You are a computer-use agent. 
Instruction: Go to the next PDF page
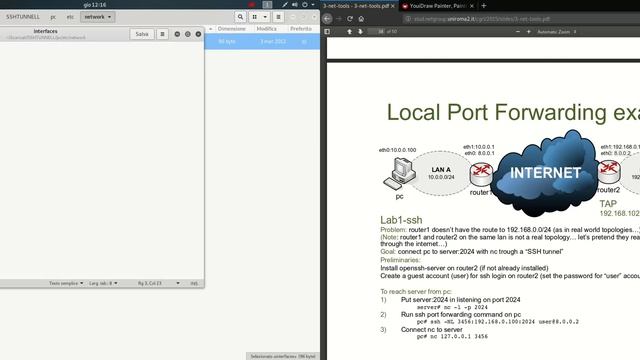pos(360,31)
